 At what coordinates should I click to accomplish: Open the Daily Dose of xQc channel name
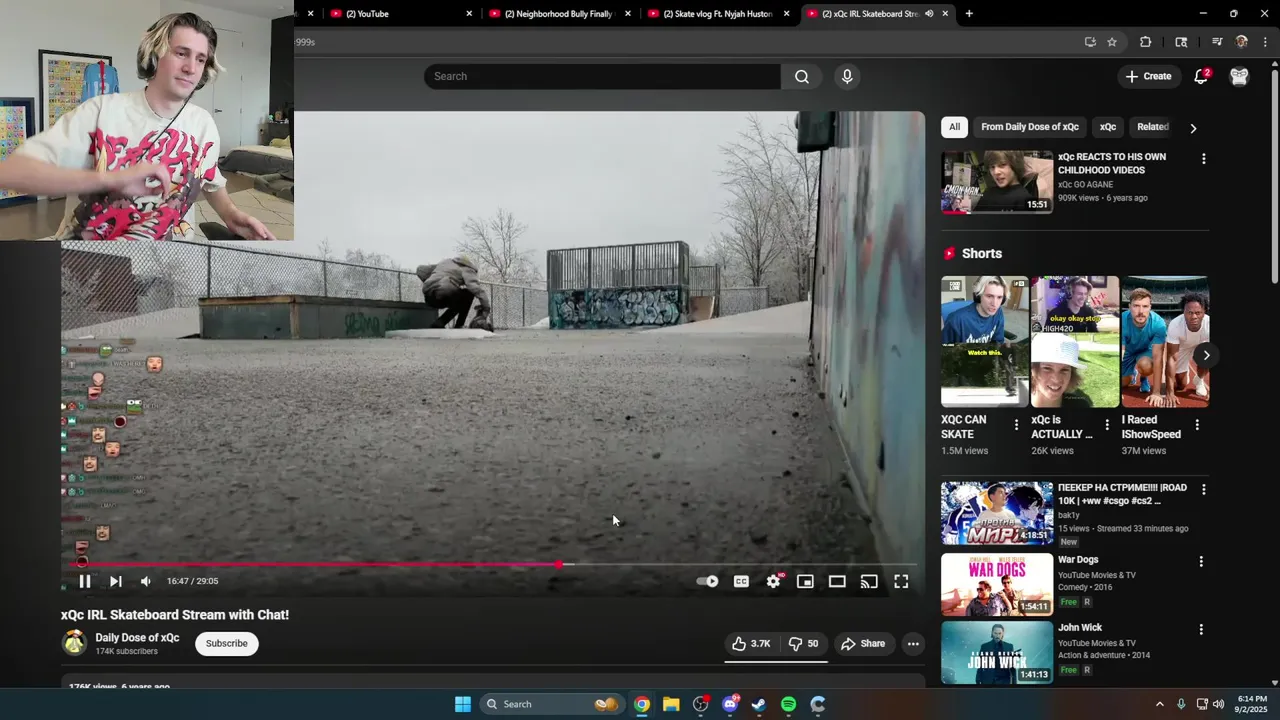coord(137,638)
